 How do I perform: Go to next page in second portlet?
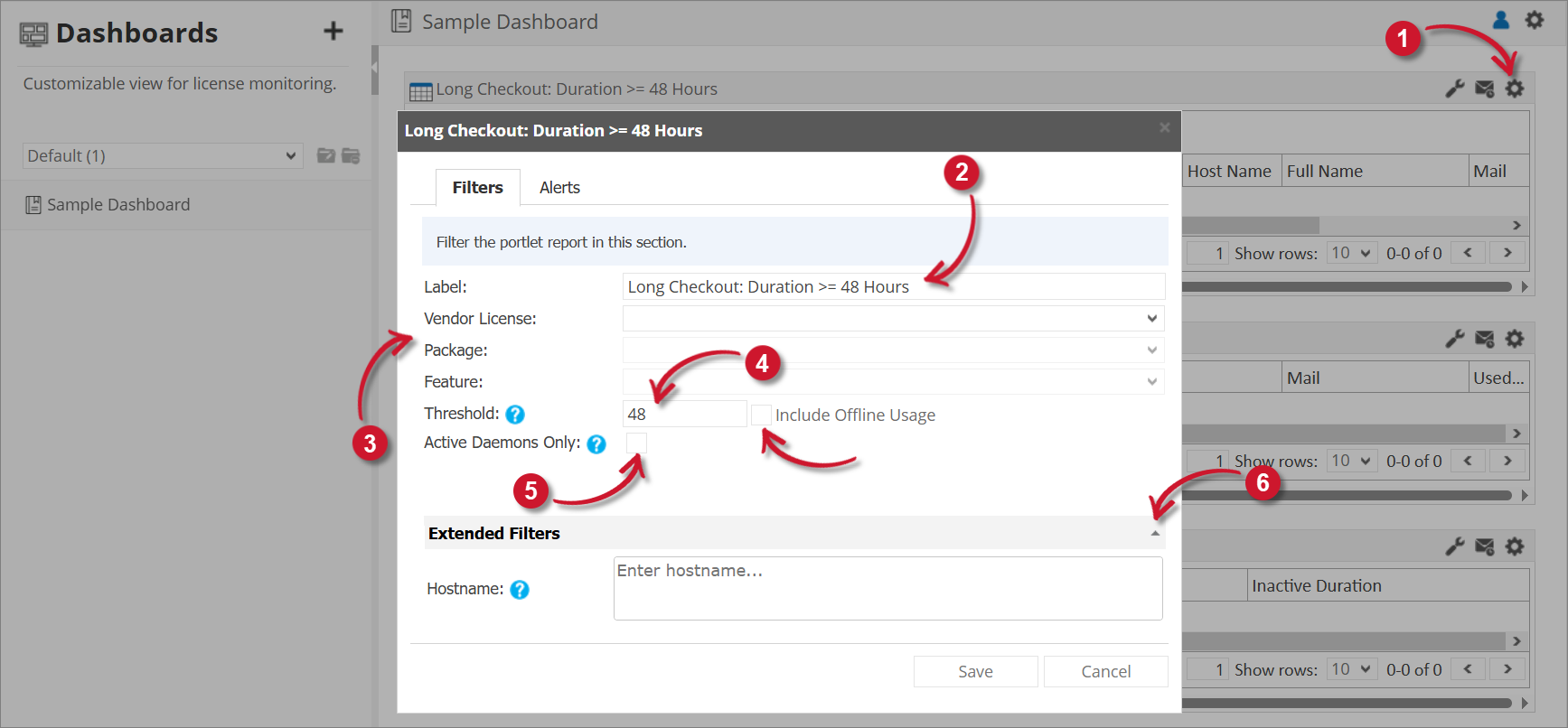(x=1507, y=461)
